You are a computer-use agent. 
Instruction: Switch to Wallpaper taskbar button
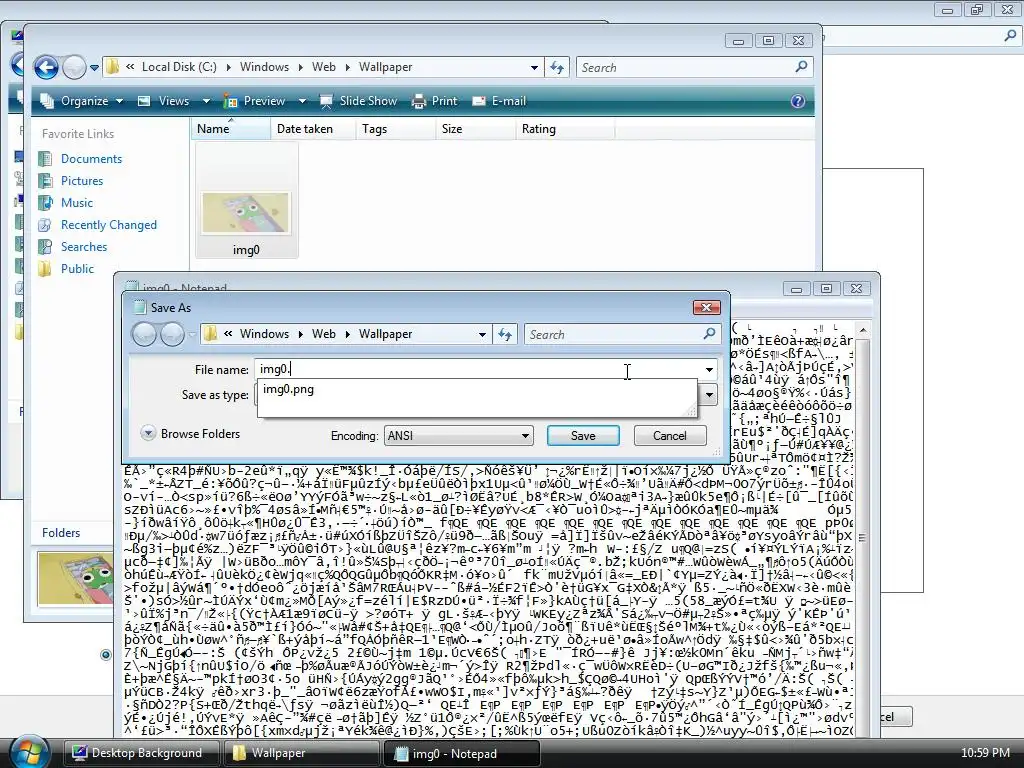tap(301, 753)
